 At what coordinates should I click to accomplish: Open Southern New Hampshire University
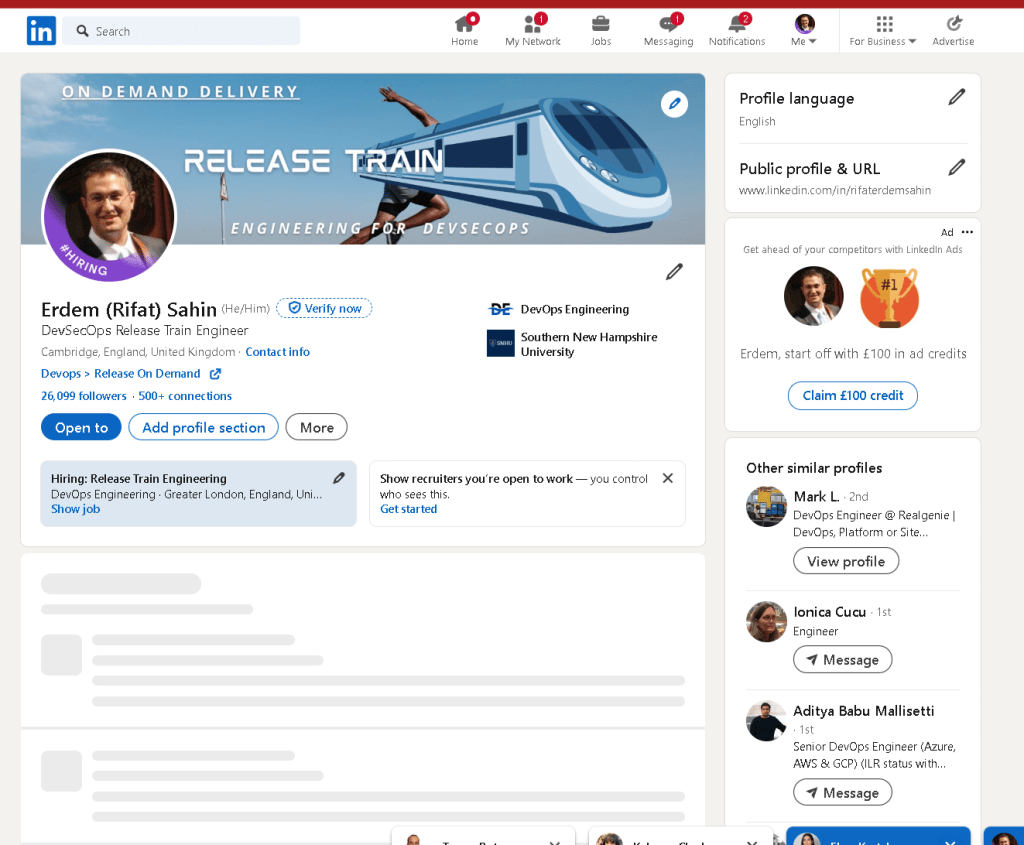[588, 344]
